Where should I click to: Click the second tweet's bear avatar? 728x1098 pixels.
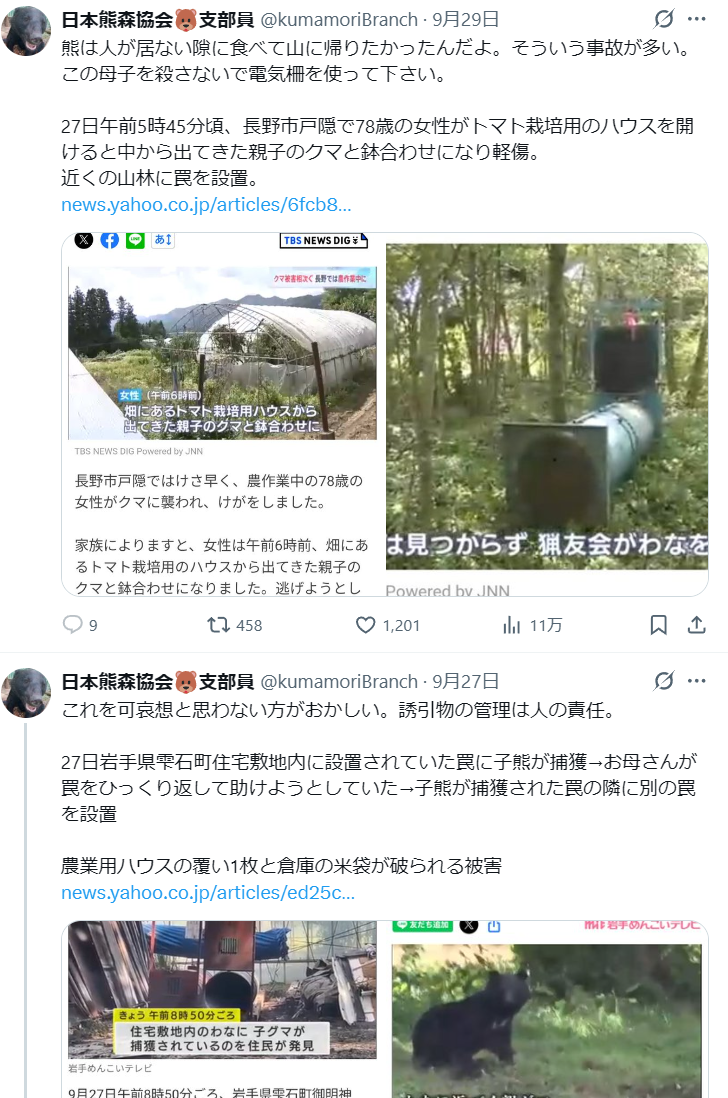[x=27, y=693]
